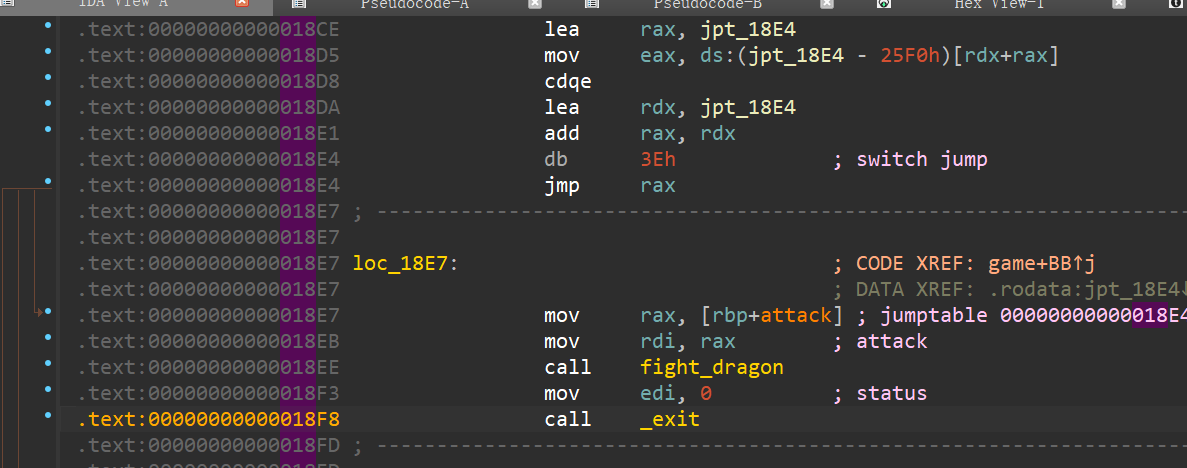Click the Pseudocode-B tab icon

click(592, 5)
